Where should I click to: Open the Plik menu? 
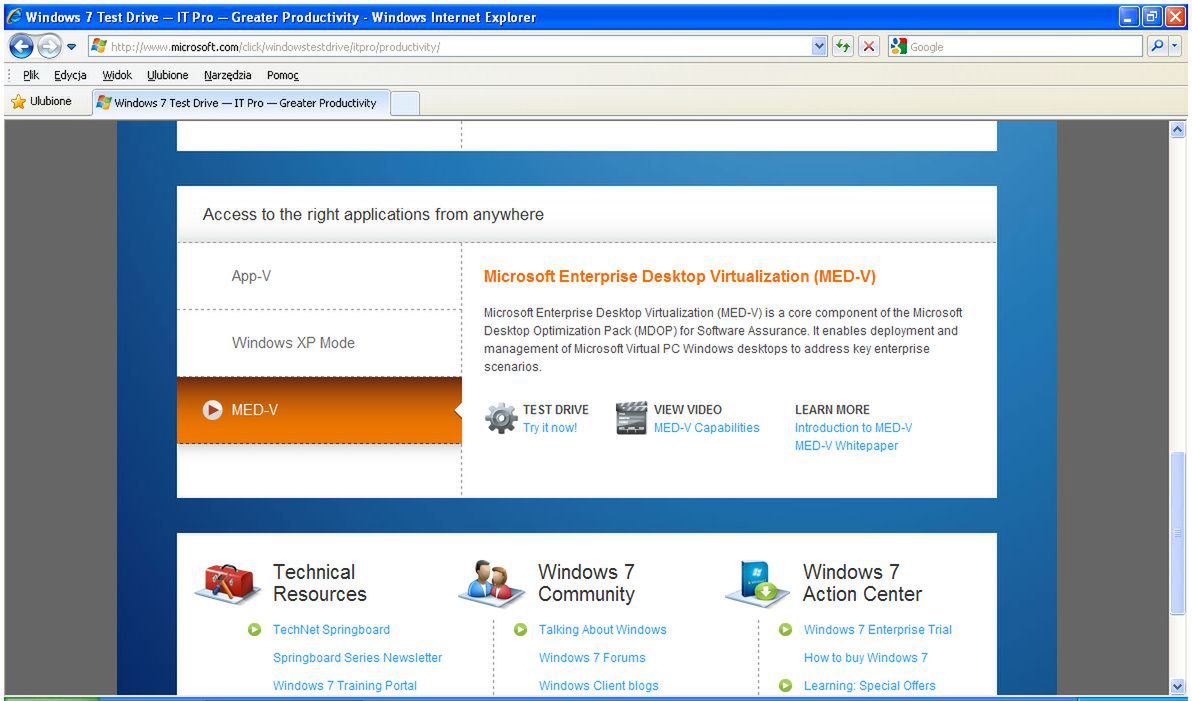click(x=31, y=75)
